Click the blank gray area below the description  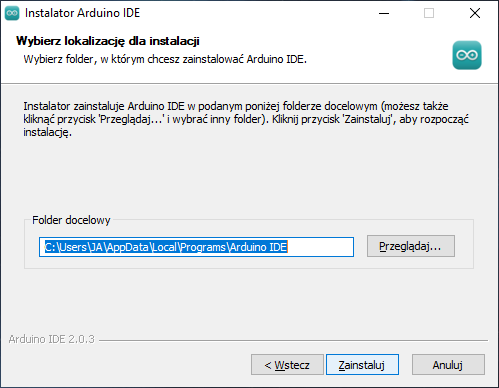coord(248,177)
